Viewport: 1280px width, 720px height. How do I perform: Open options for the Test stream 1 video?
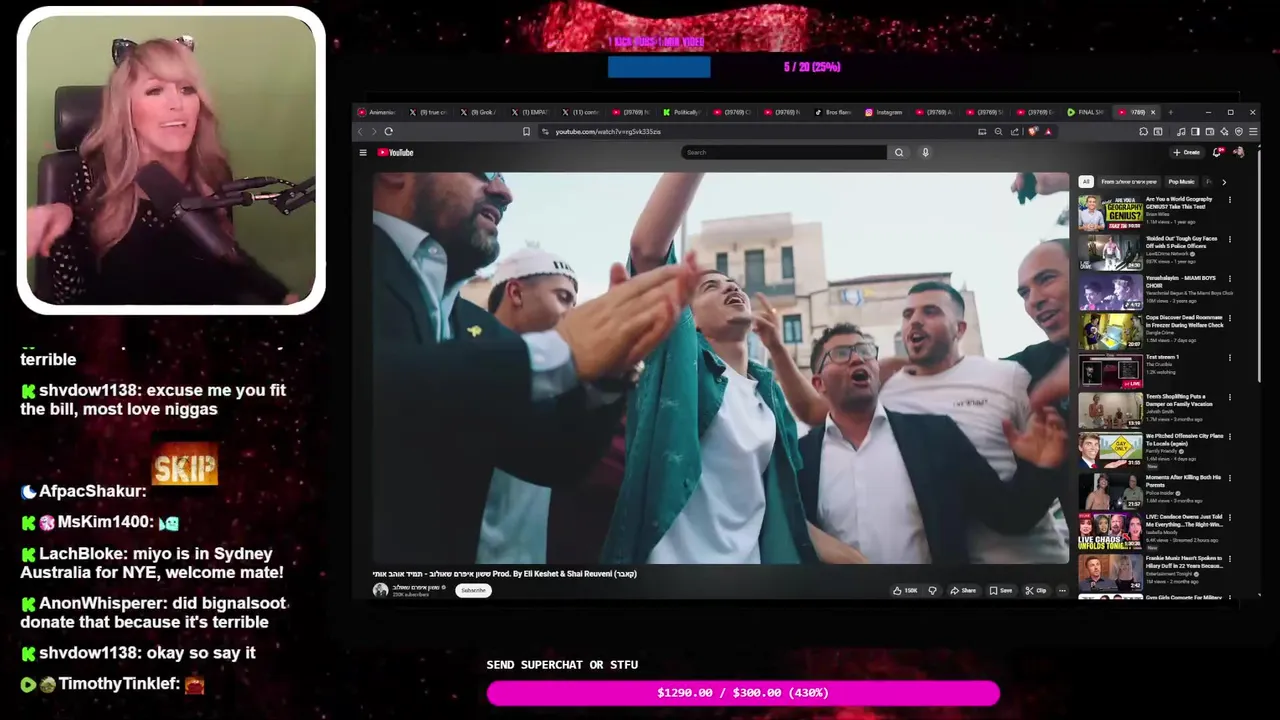1230,358
